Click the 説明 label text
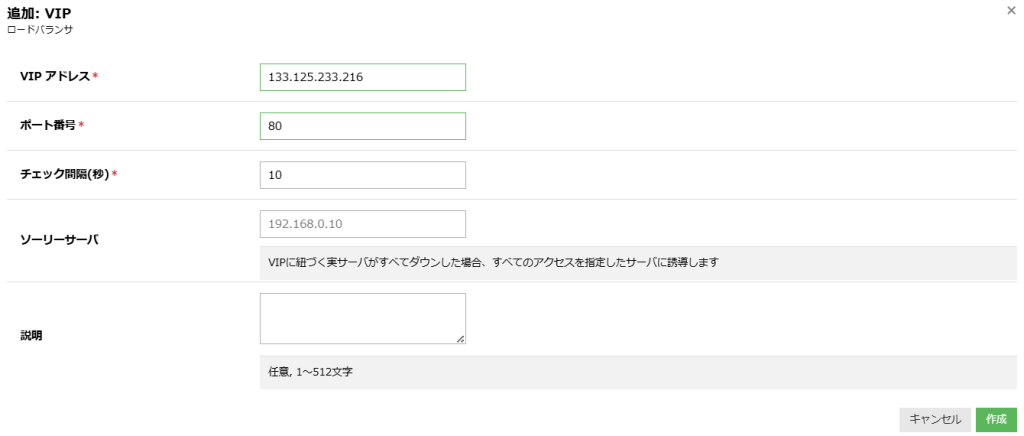The width and height of the screenshot is (1024, 436). [x=32, y=336]
